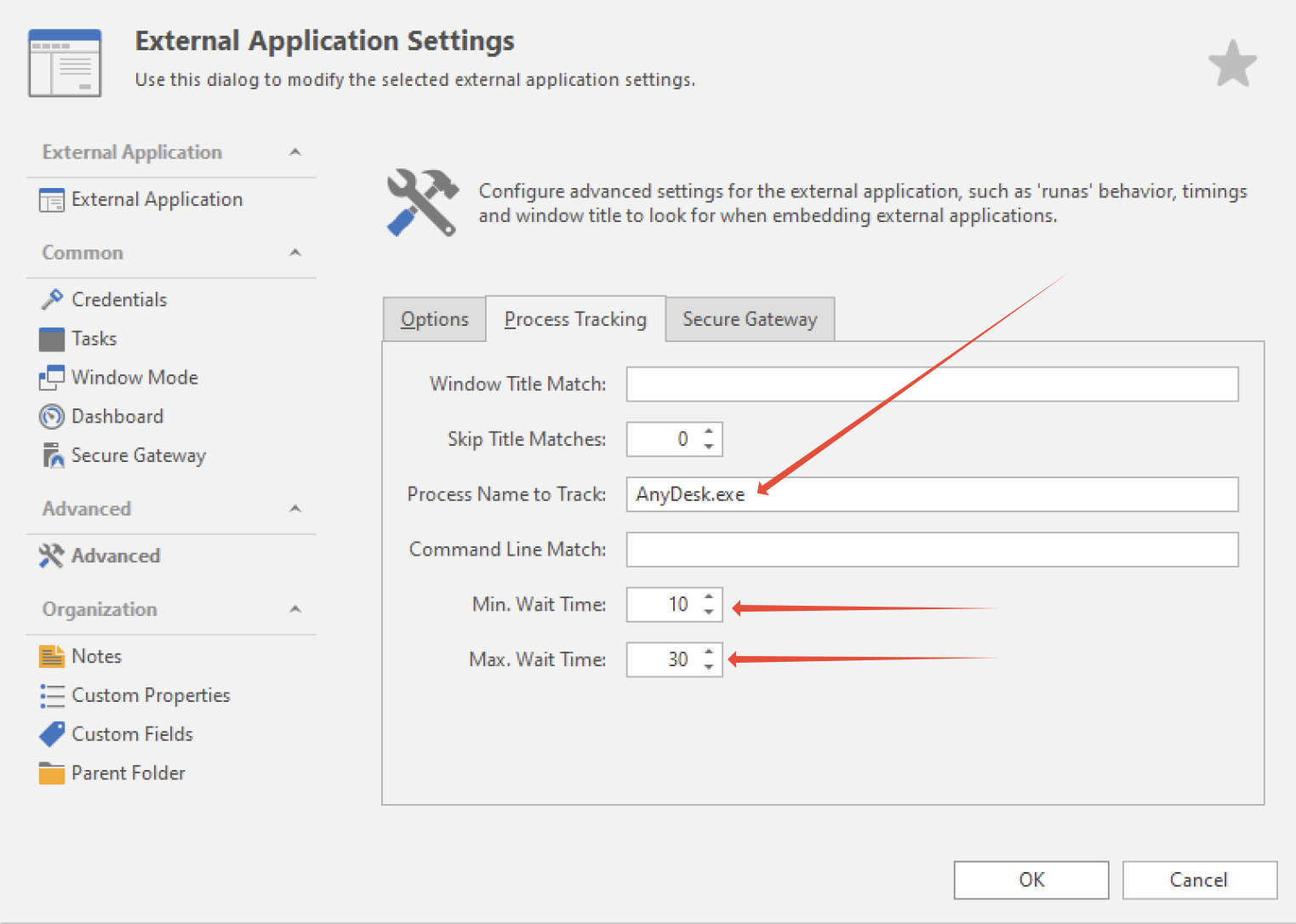Click the Window Title Match field

tap(932, 385)
